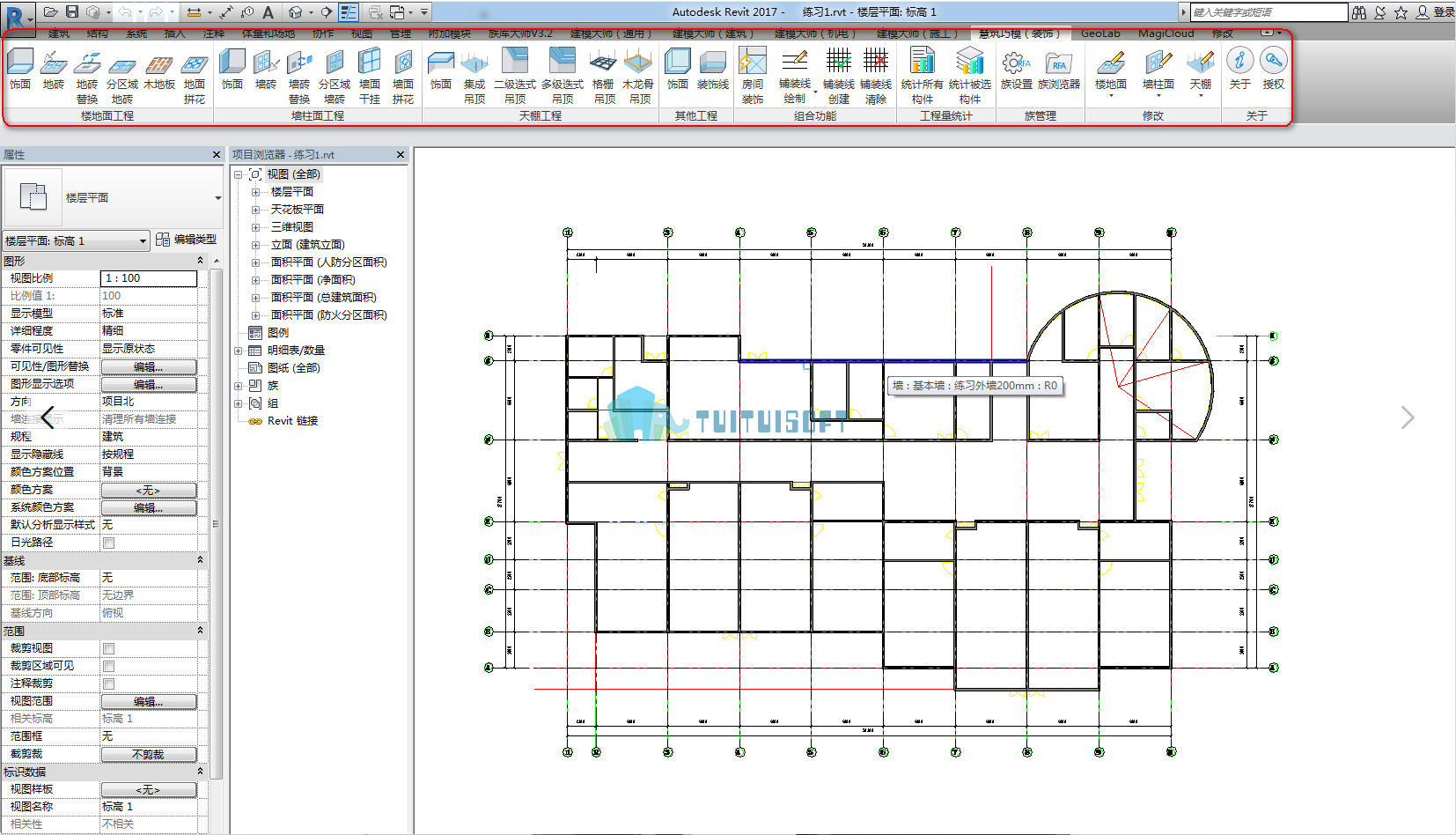Expand the 族 tree node
This screenshot has width=1456, height=835.
pos(238,386)
